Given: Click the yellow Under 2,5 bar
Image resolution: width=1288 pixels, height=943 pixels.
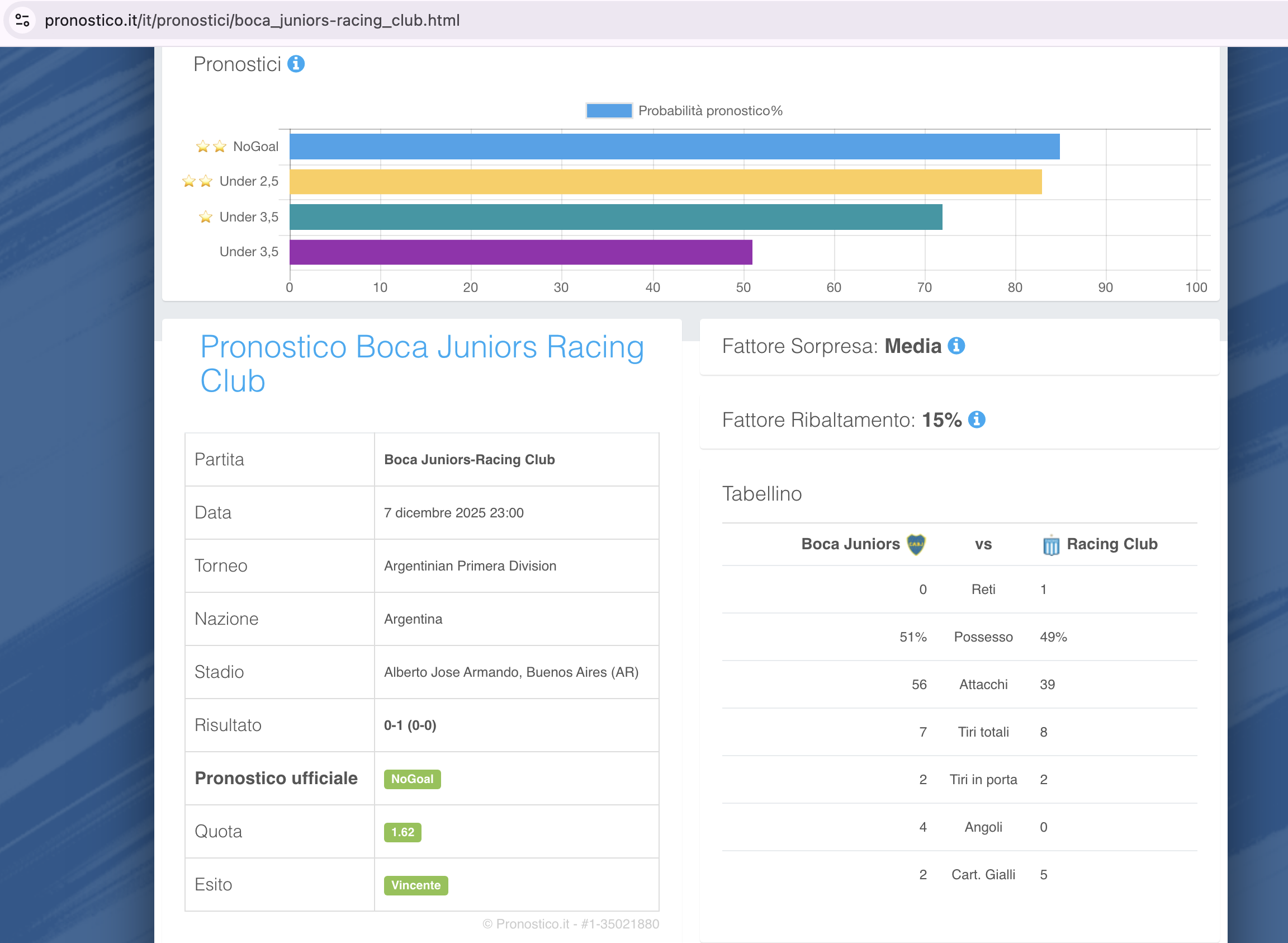Looking at the screenshot, I should pos(665,182).
